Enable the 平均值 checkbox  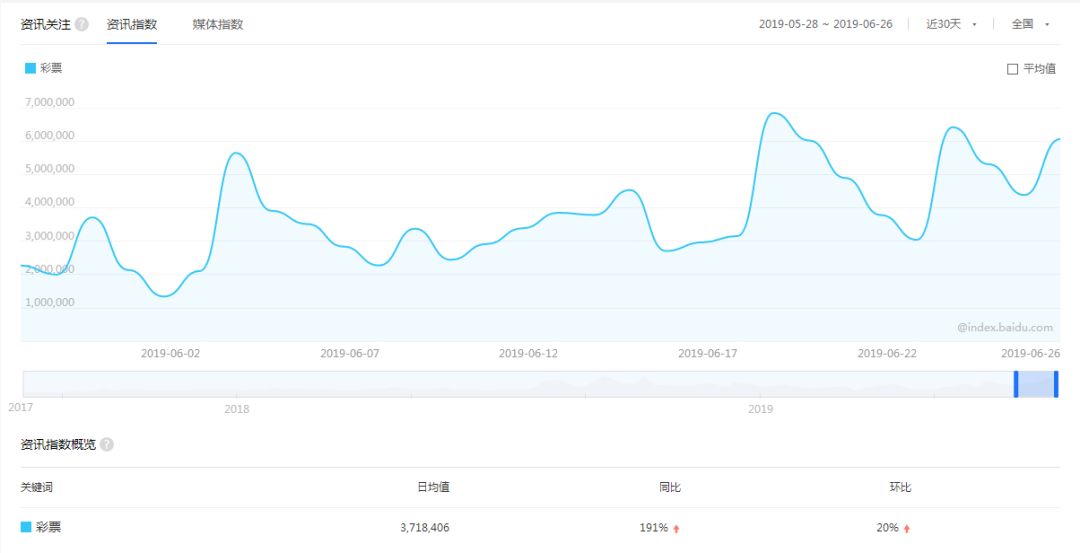click(1012, 69)
